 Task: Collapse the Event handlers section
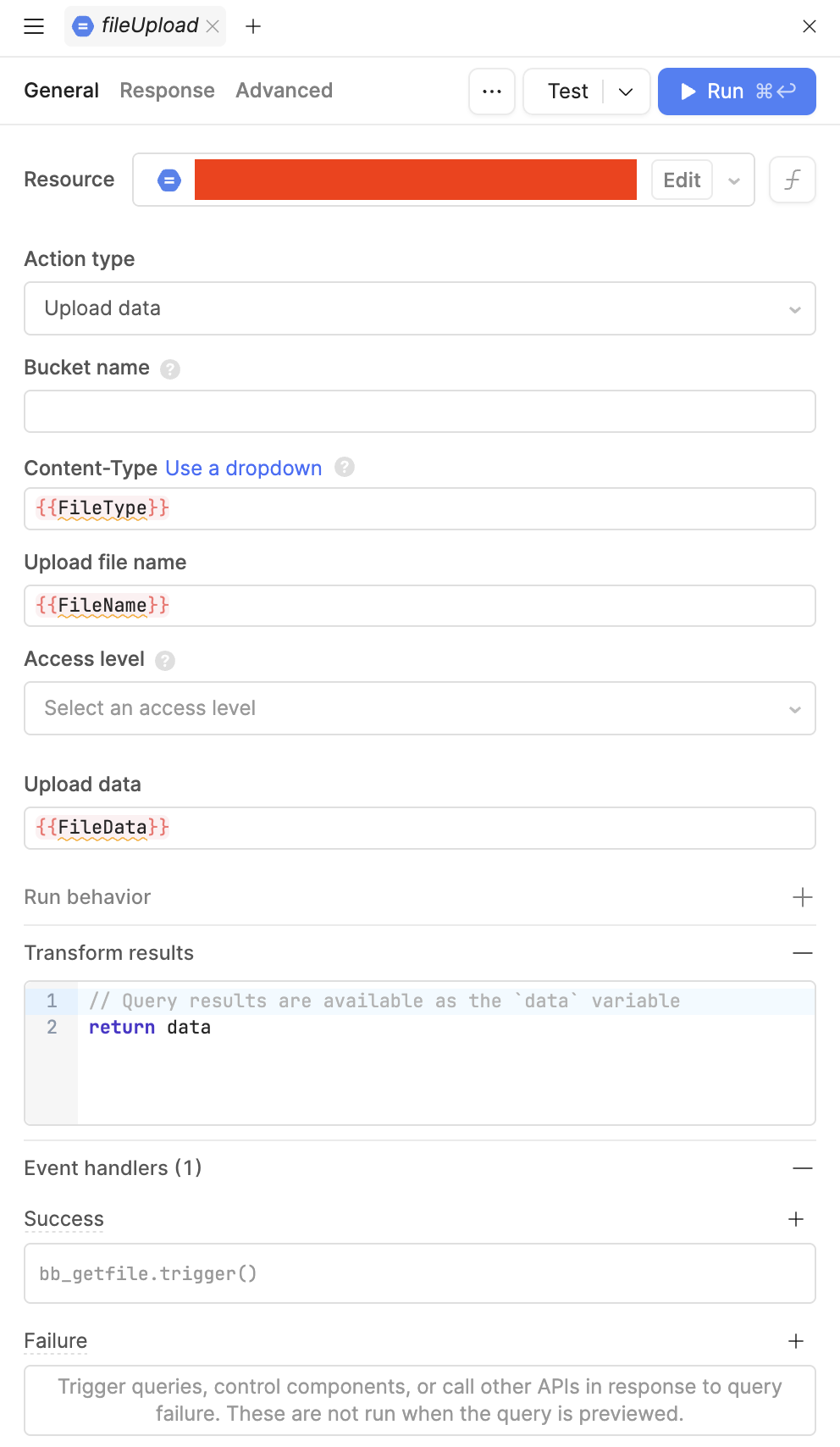click(802, 1168)
